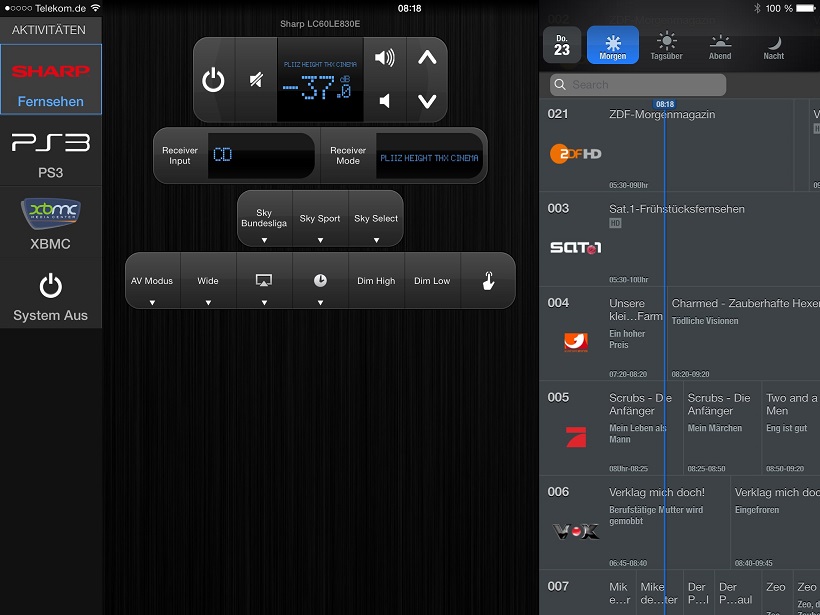Tap the Wi-Fi signal icon

click(95, 8)
